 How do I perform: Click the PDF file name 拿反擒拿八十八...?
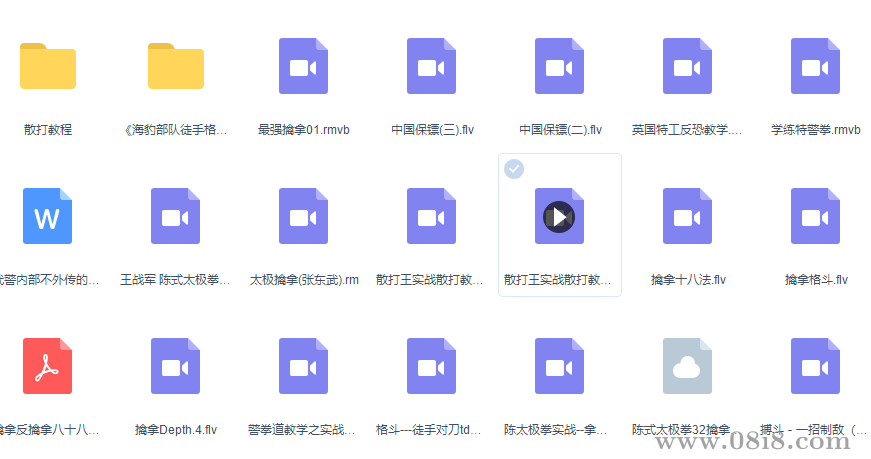(x=49, y=430)
